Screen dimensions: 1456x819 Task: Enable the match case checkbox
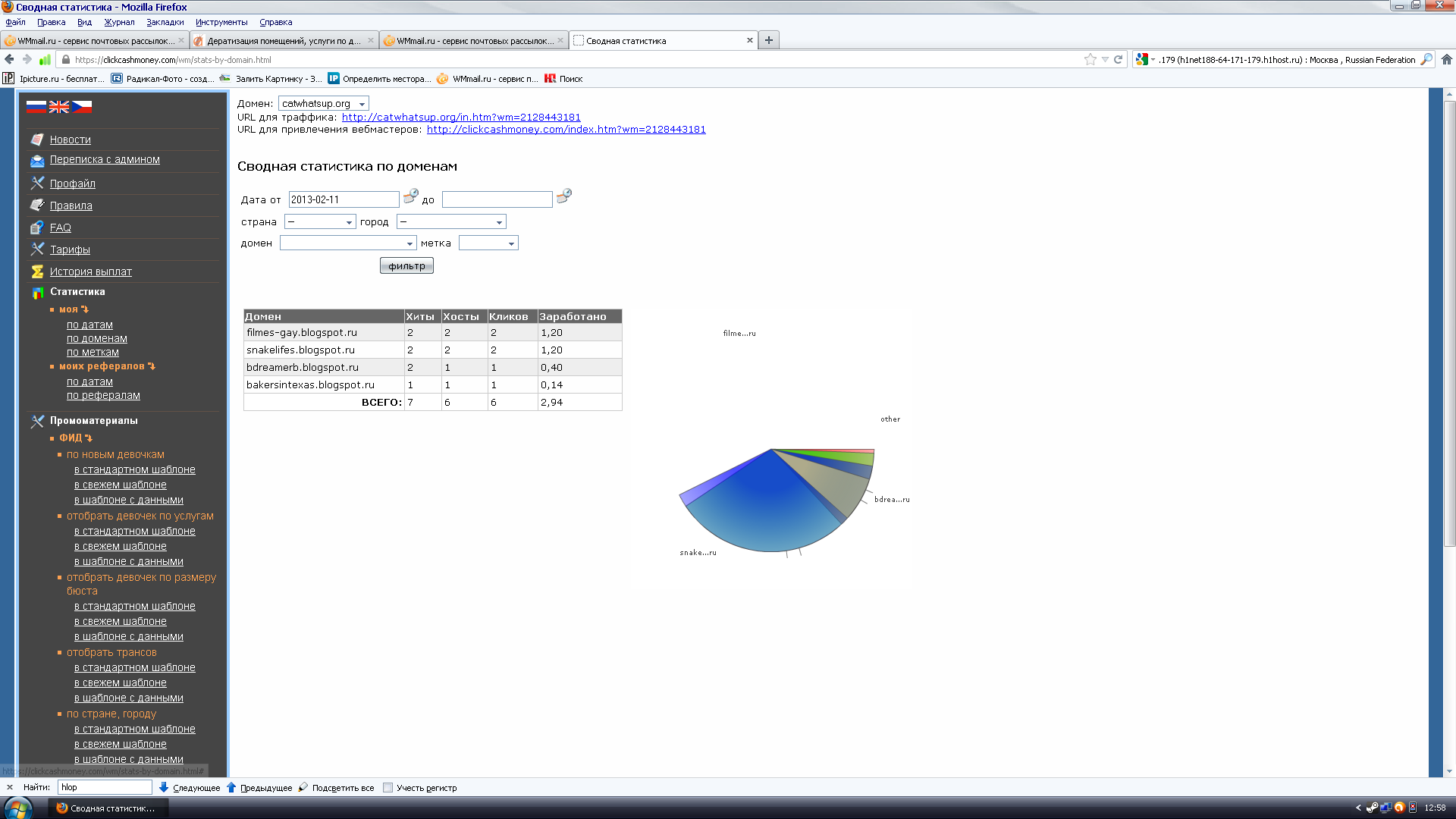388,787
